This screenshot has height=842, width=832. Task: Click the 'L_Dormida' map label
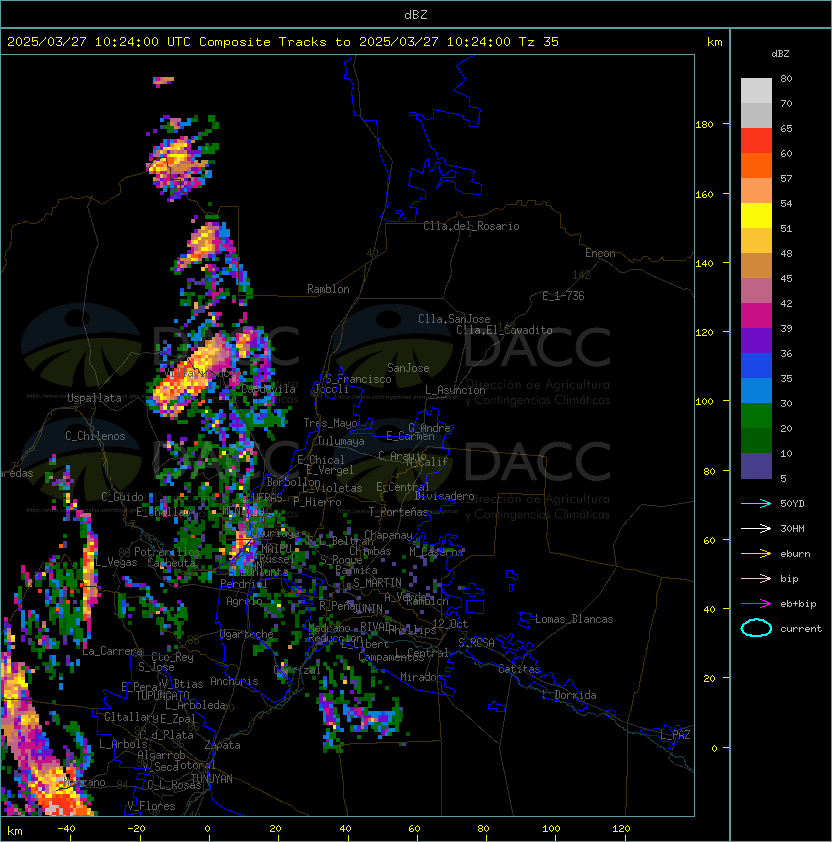pyautogui.click(x=569, y=695)
